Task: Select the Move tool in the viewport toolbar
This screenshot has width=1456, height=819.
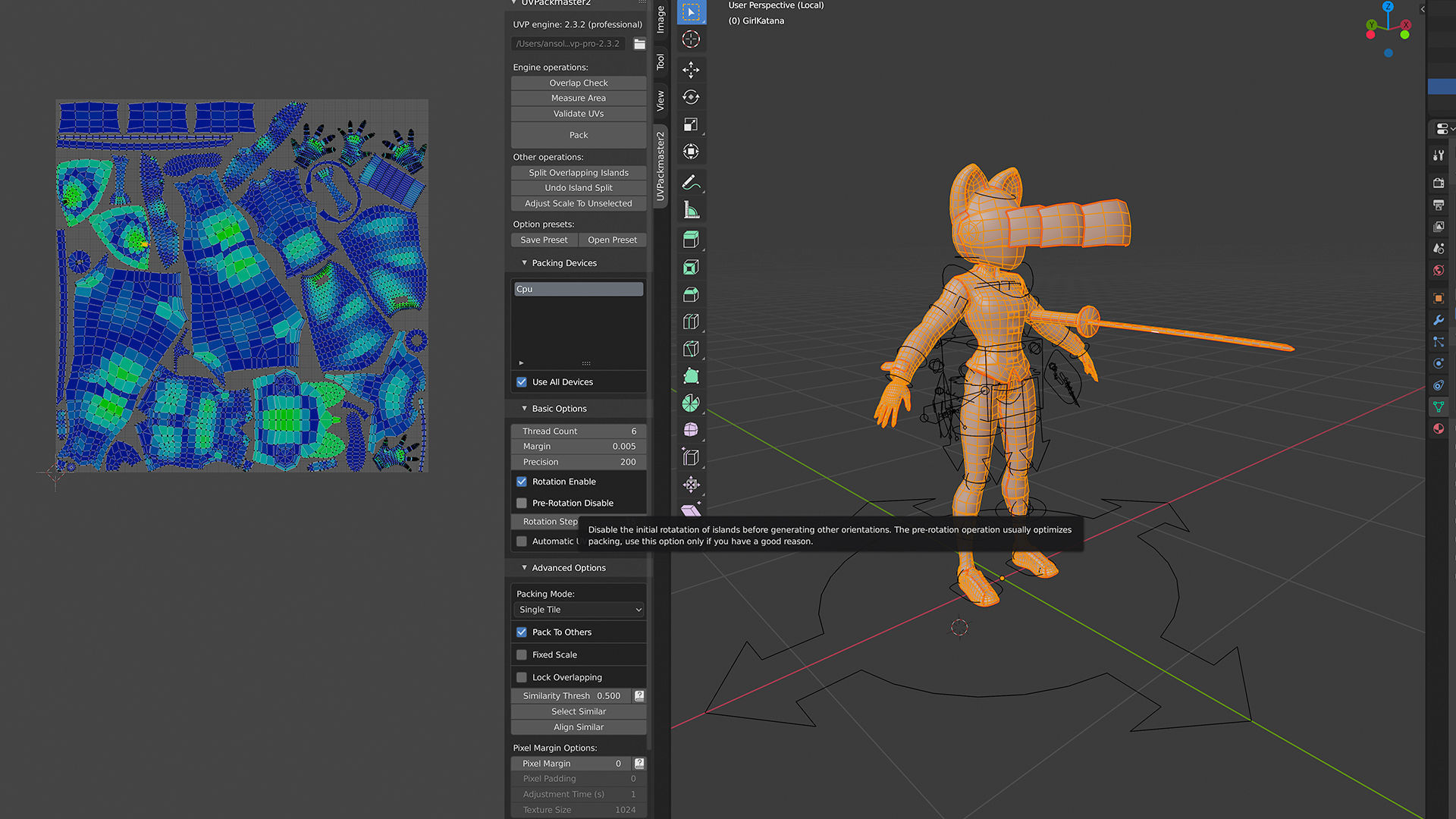Action: pyautogui.click(x=690, y=70)
